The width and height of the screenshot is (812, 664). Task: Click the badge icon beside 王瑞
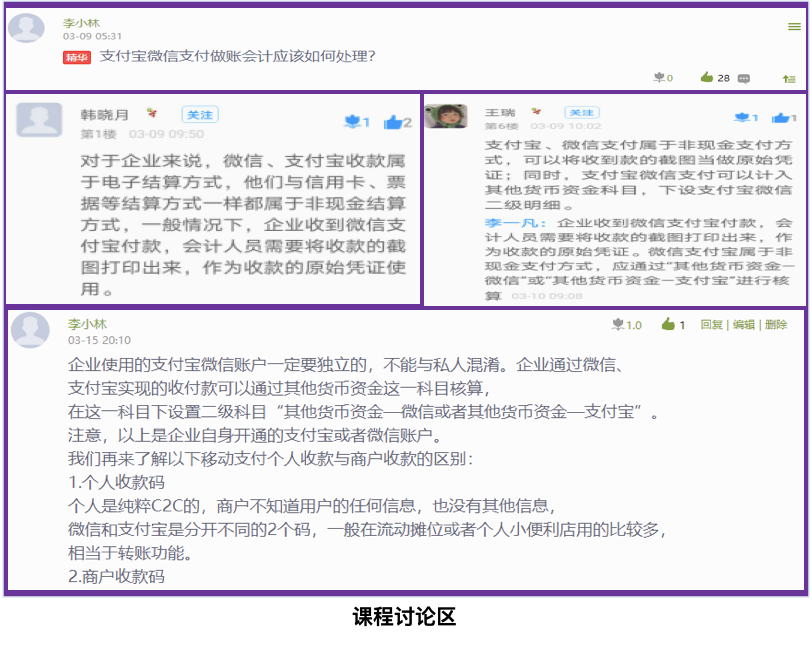(536, 111)
